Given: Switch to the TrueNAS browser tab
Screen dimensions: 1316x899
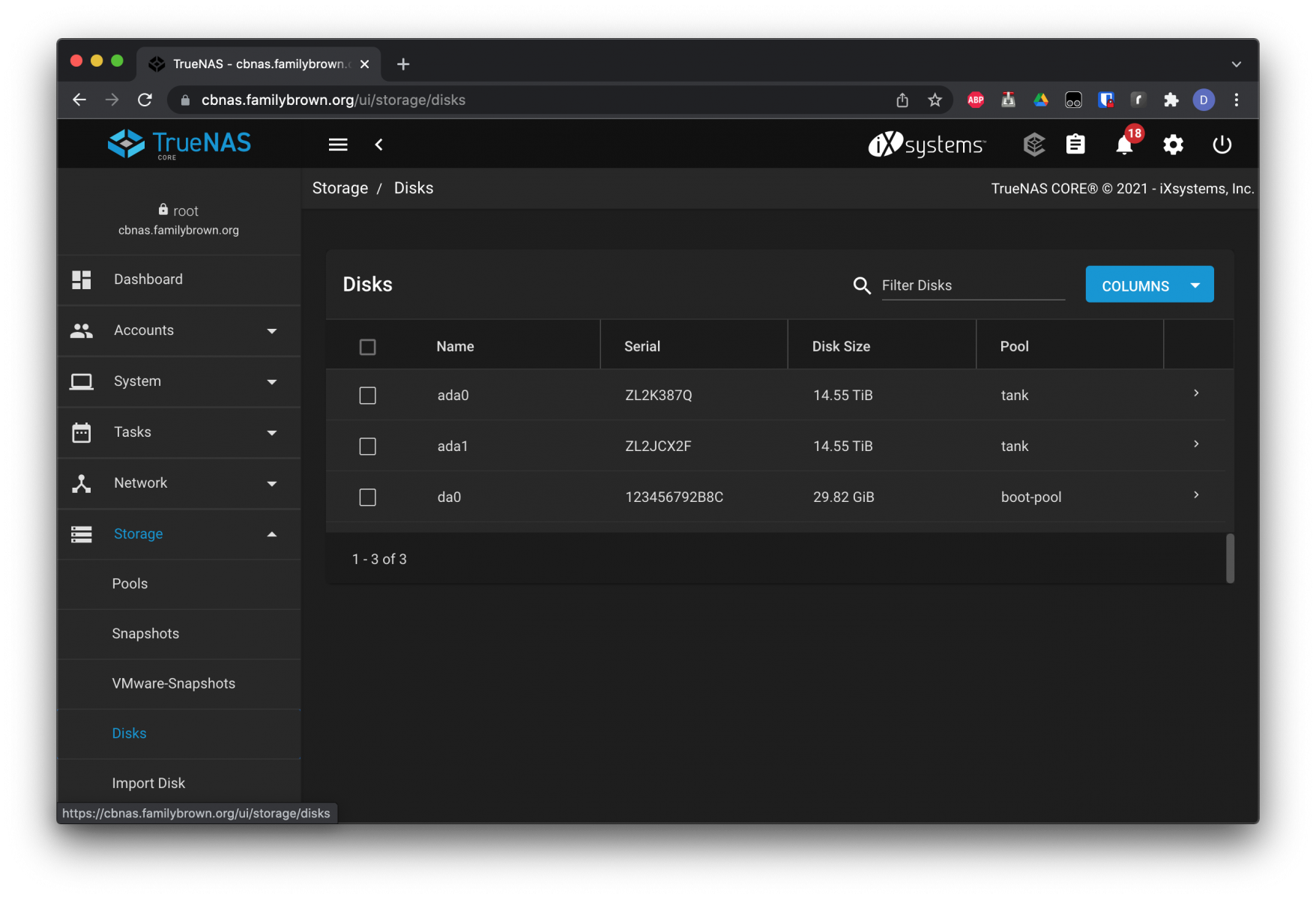Looking at the screenshot, I should 259,64.
